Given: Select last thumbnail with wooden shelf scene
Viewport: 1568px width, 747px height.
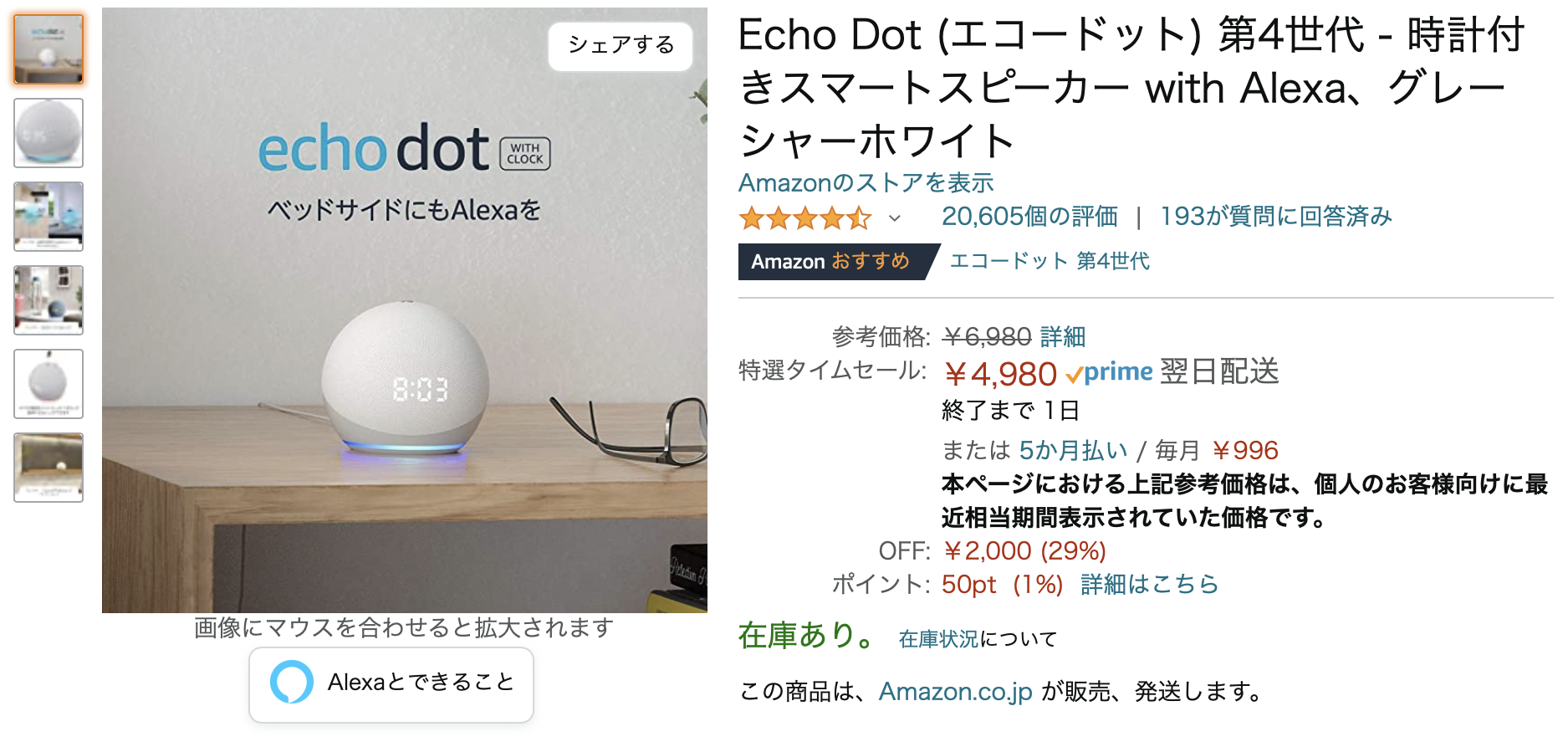Looking at the screenshot, I should coord(49,468).
